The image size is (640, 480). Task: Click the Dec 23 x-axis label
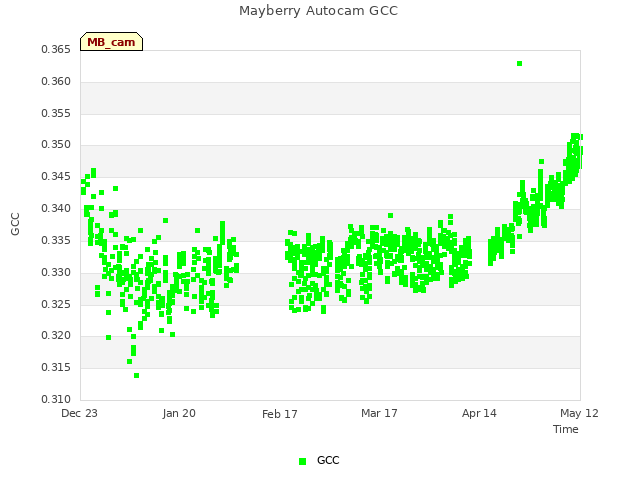80,413
